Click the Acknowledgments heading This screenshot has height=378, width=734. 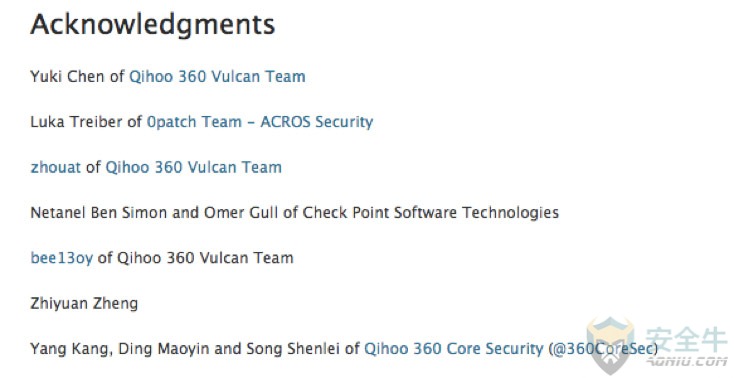pyautogui.click(x=153, y=25)
